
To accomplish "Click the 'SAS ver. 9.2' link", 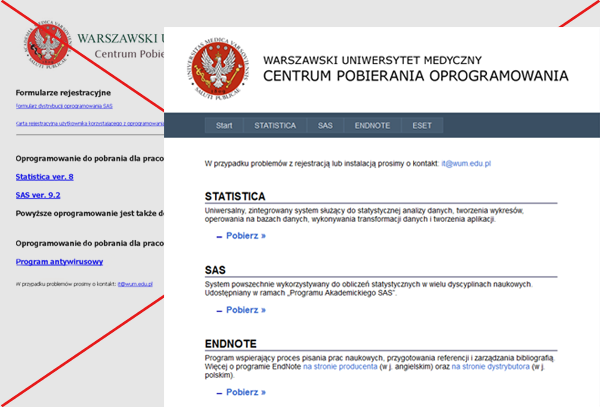I will click(38, 194).
